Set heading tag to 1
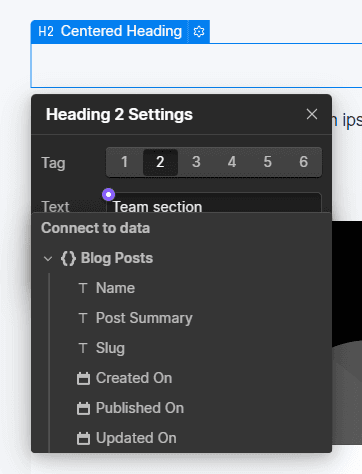 coord(124,162)
